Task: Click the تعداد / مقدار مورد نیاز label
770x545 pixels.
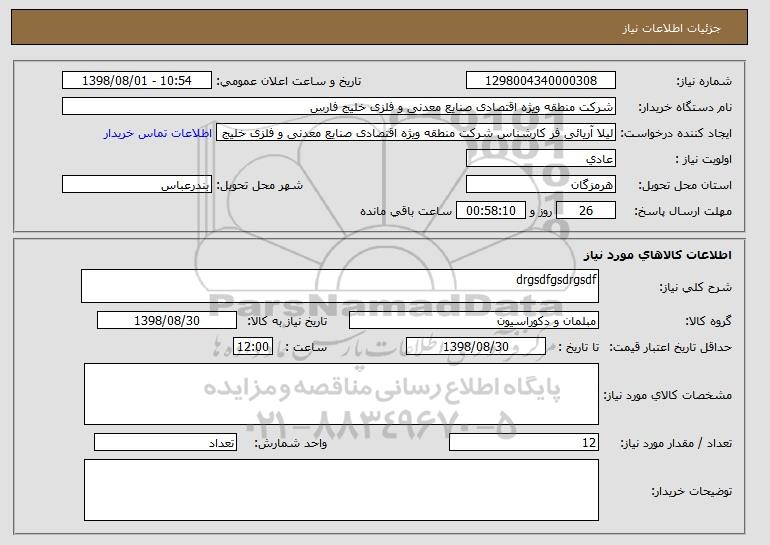Action: (x=676, y=443)
